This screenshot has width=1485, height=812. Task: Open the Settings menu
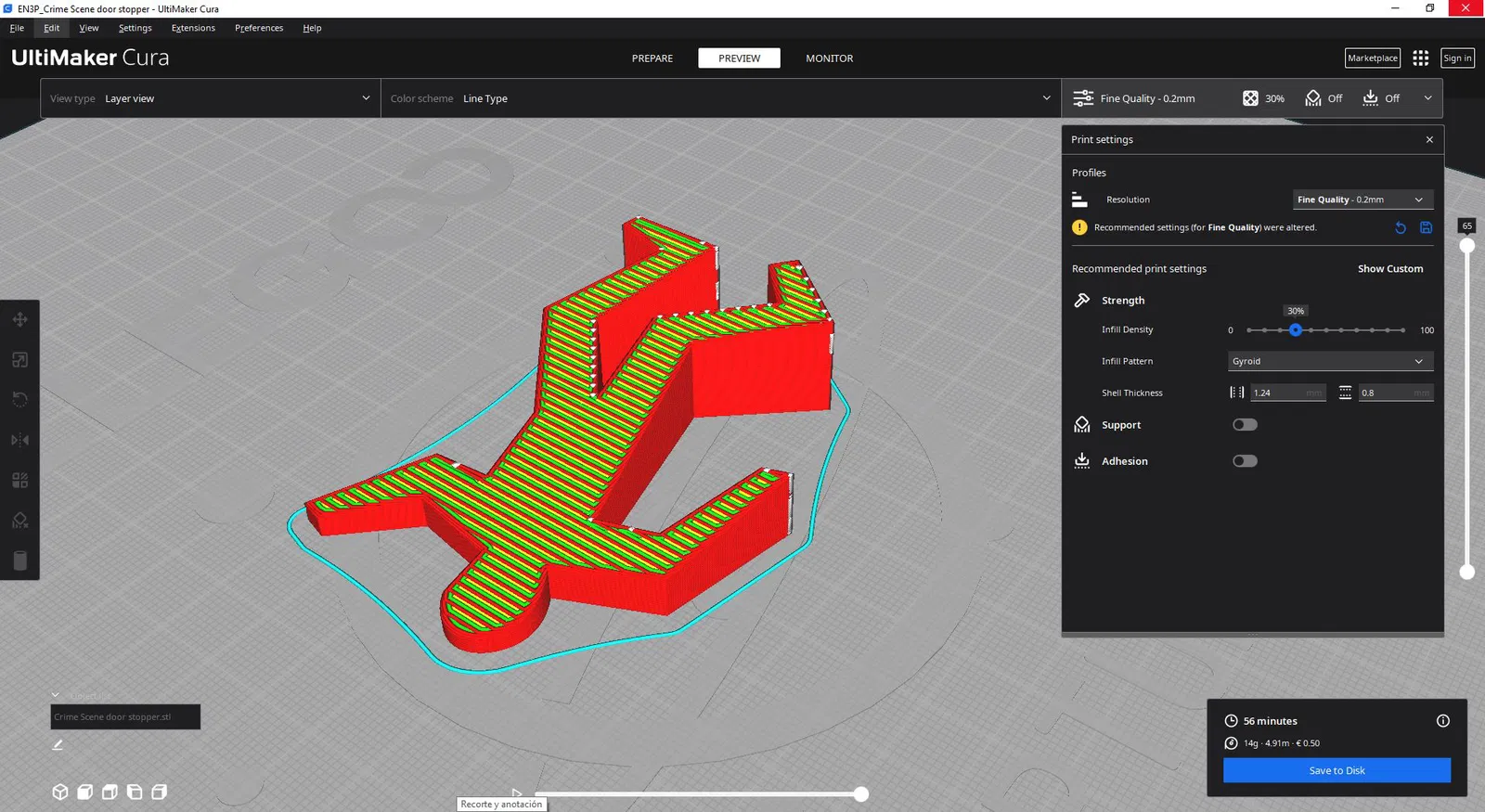click(136, 28)
